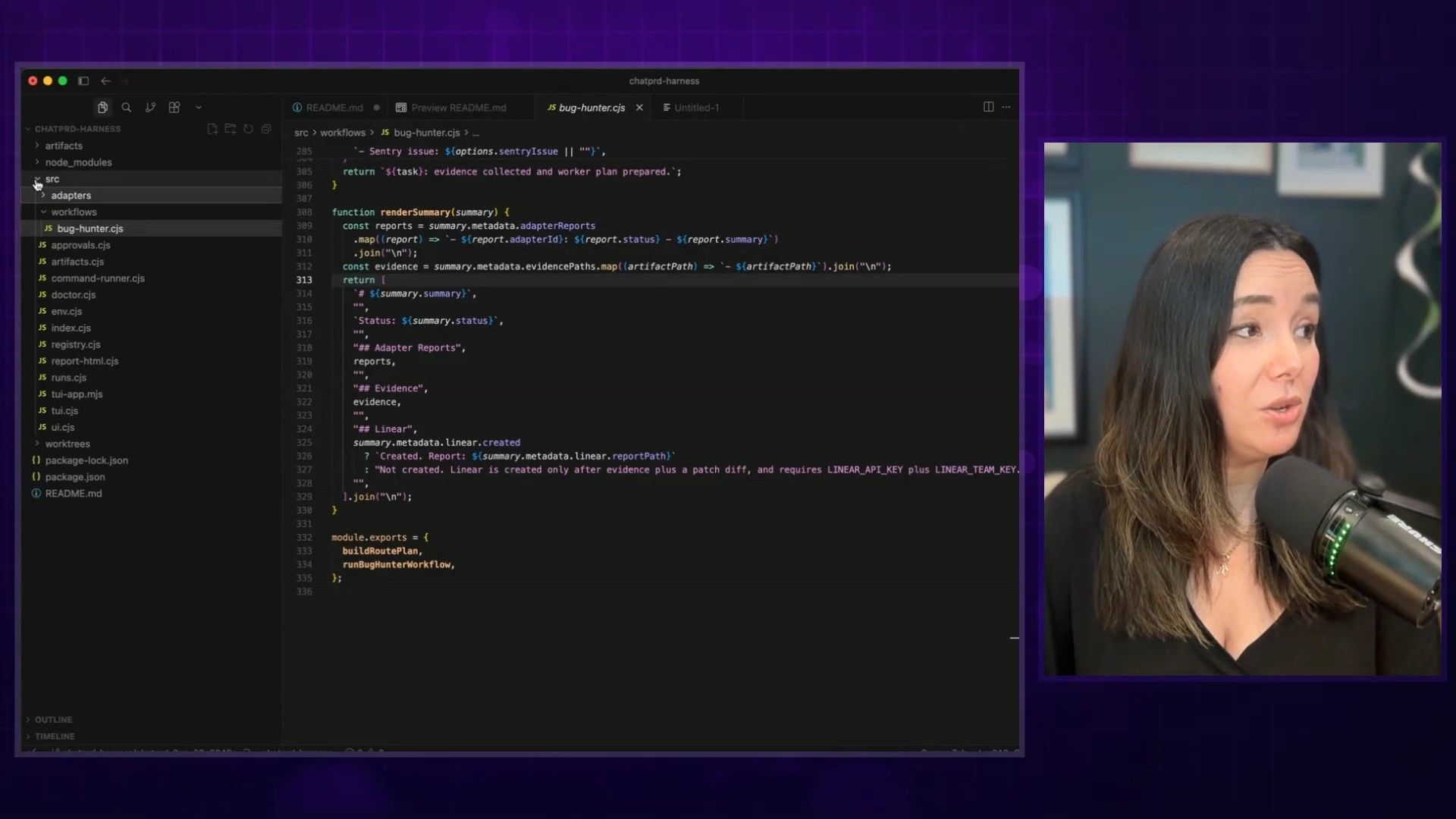This screenshot has width=1456, height=819.
Task: Switch to the README.md tab
Action: click(x=334, y=108)
